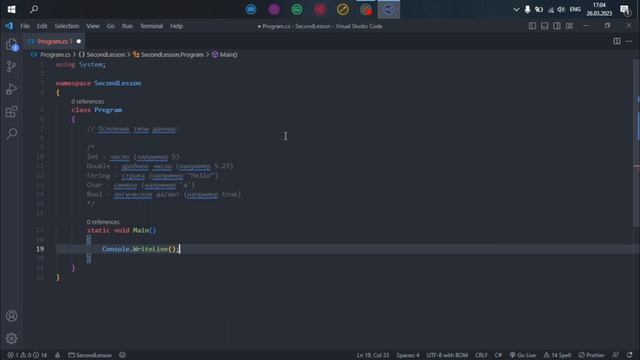Image resolution: width=640 pixels, height=360 pixels.
Task: Open the Extensions view
Action: 11,111
